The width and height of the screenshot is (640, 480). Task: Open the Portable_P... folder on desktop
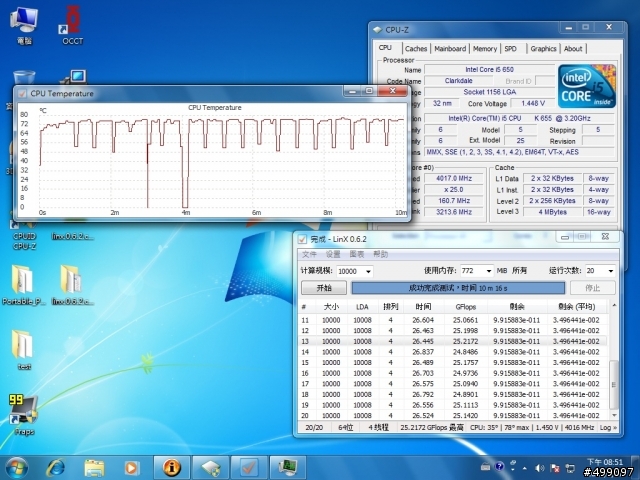tap(23, 285)
